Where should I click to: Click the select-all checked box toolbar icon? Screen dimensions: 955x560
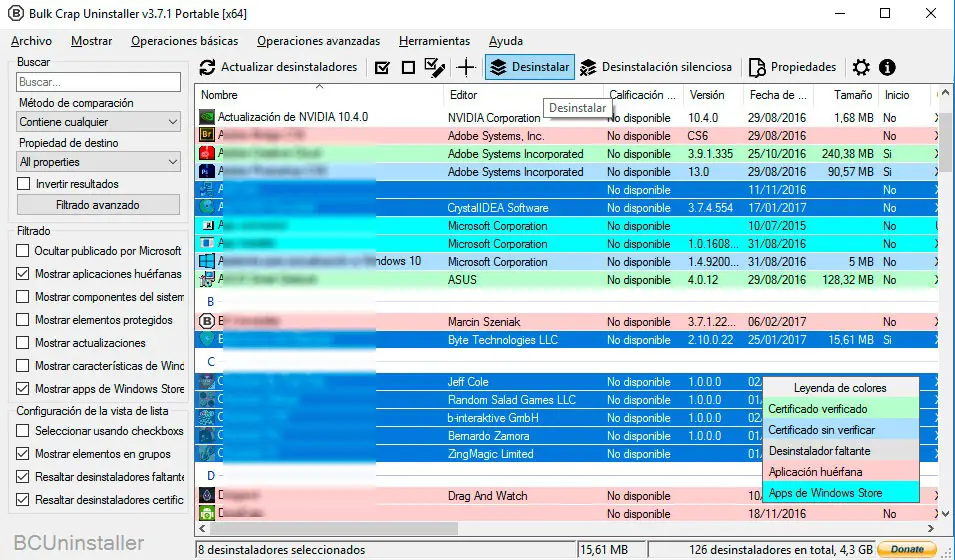382,68
